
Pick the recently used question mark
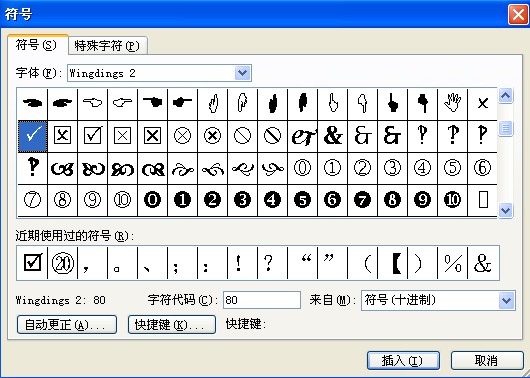pyautogui.click(x=272, y=263)
